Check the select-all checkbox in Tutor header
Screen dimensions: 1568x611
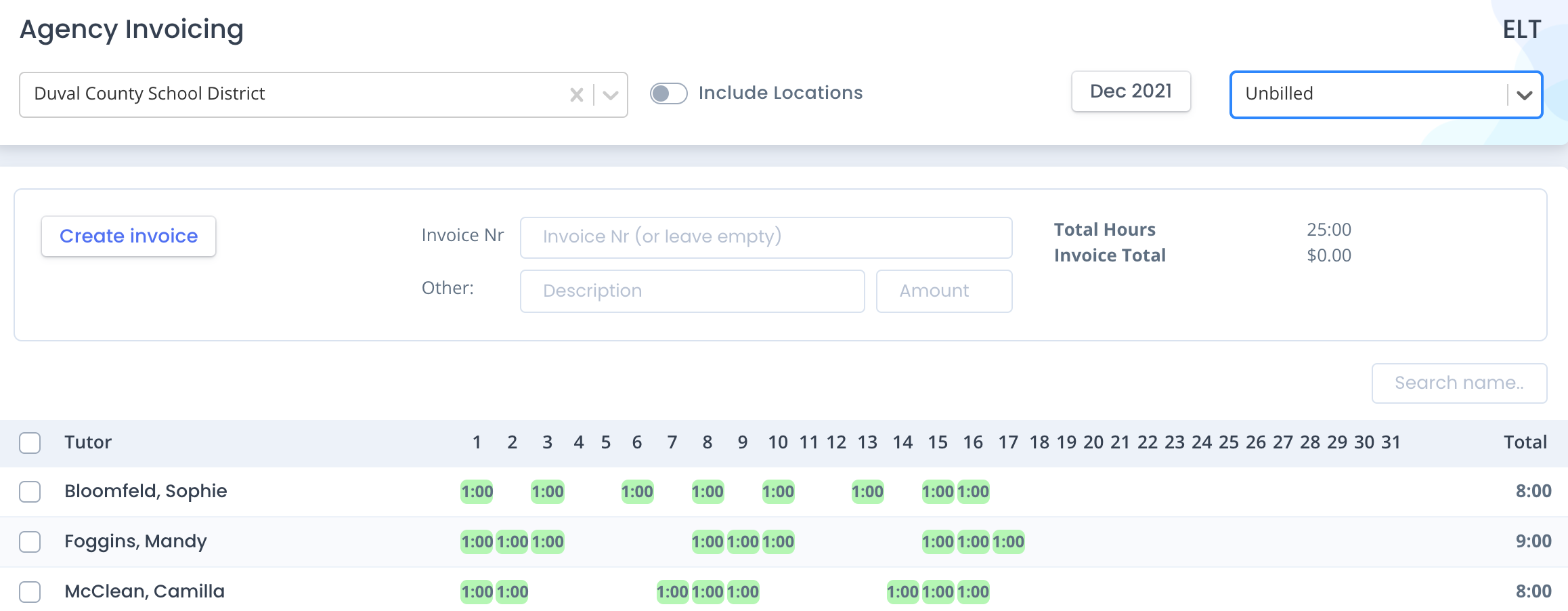(x=30, y=442)
